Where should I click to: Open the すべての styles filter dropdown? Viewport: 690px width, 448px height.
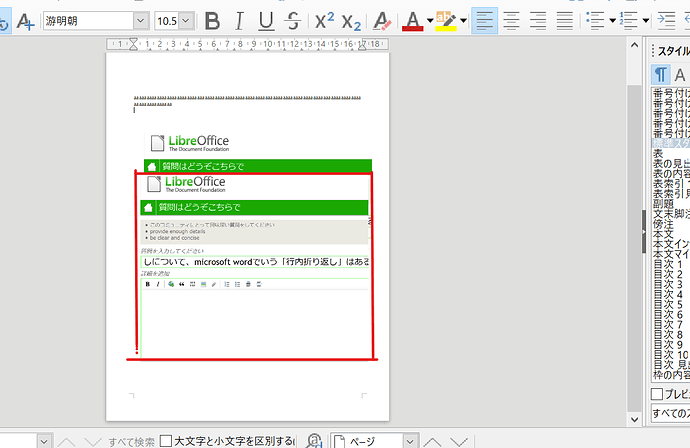[x=670, y=413]
